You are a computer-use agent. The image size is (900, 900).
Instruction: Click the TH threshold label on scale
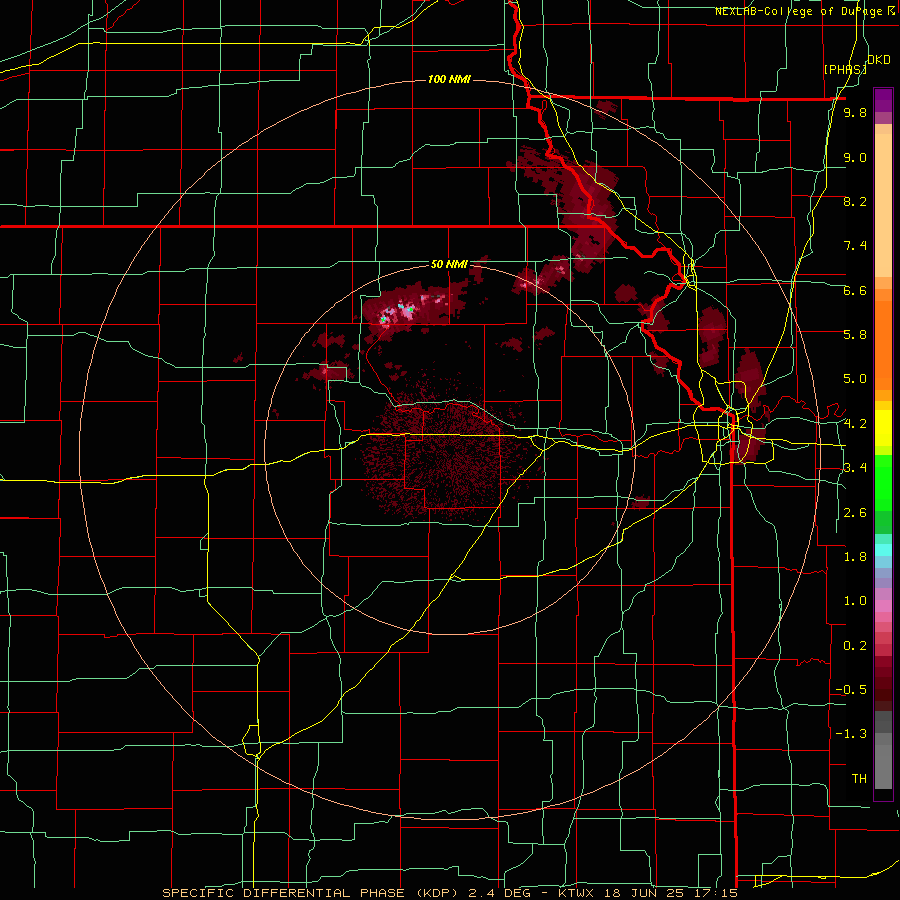click(859, 779)
